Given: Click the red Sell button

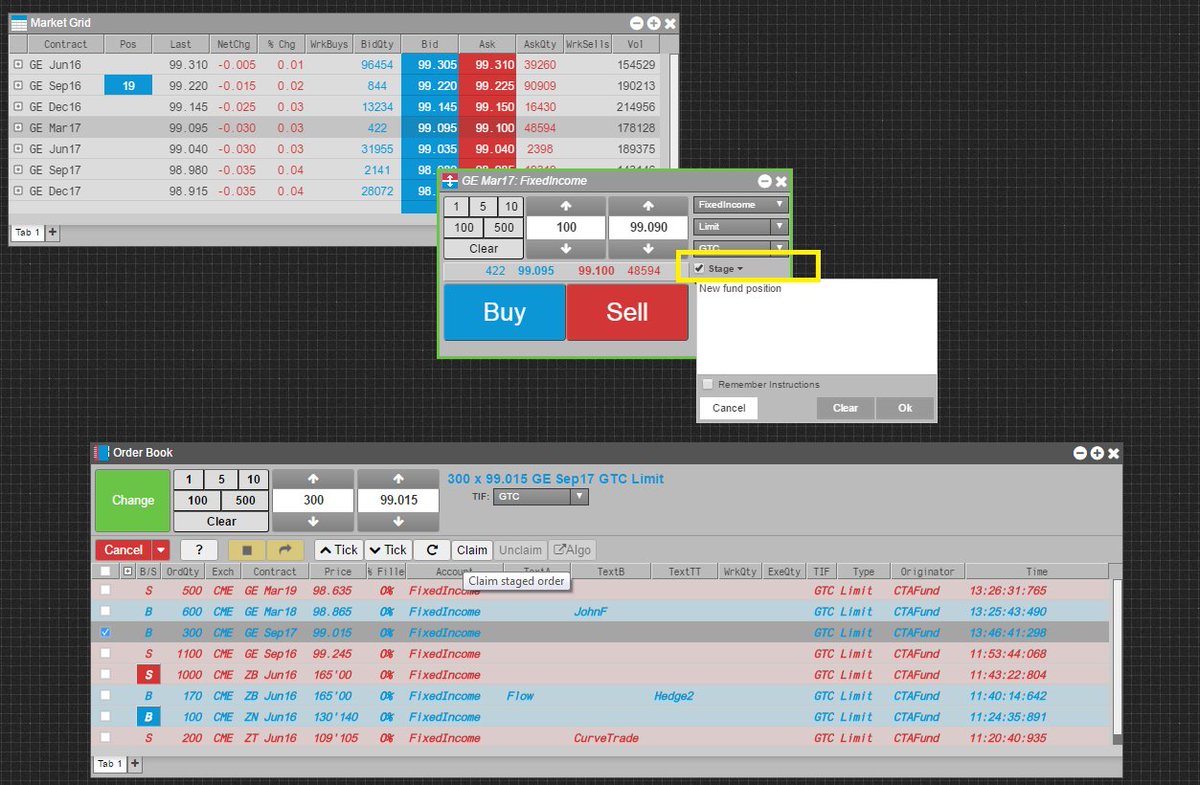Looking at the screenshot, I should [x=627, y=312].
